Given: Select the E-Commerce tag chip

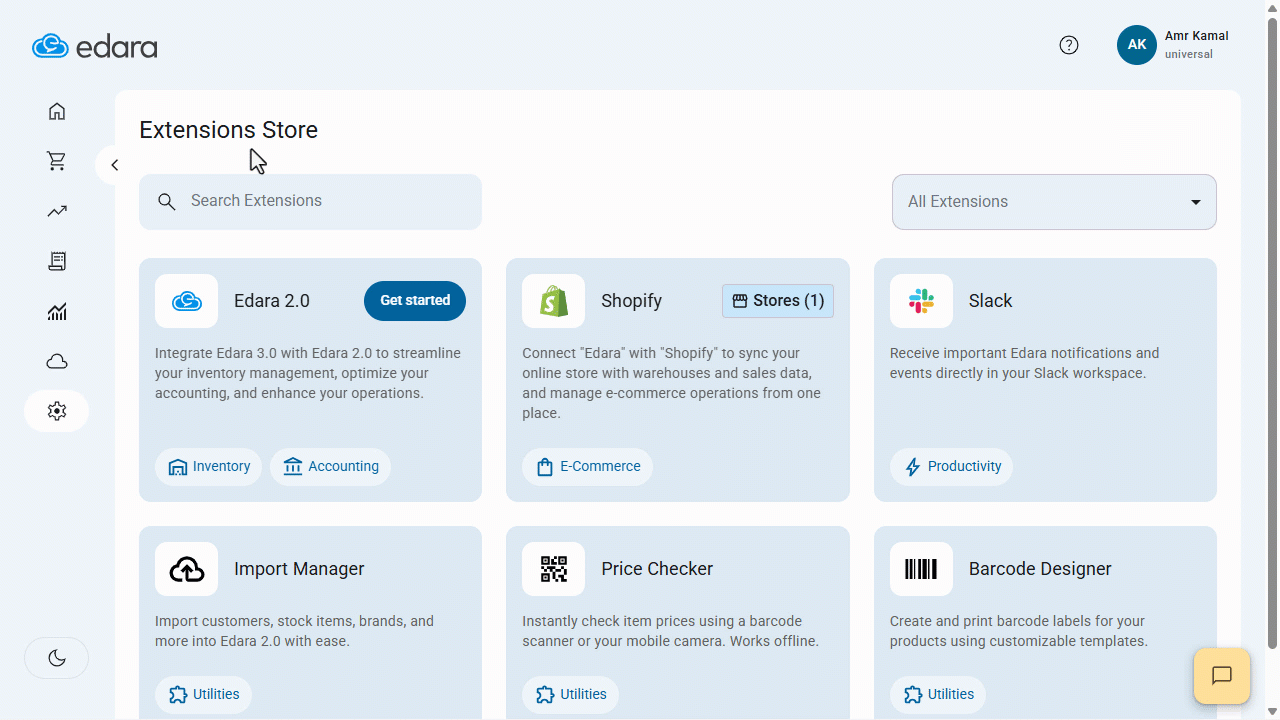Looking at the screenshot, I should [588, 467].
